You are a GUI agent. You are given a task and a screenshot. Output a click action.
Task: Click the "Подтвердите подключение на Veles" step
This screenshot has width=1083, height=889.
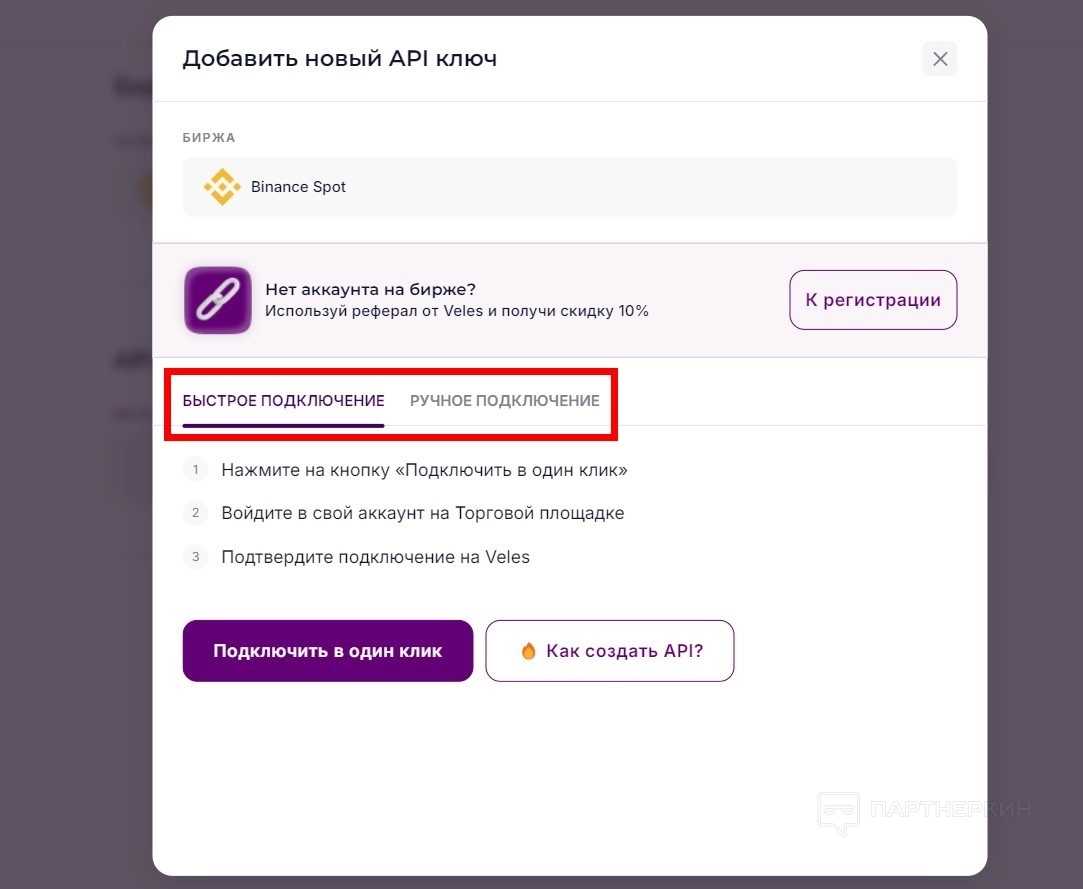coord(375,557)
